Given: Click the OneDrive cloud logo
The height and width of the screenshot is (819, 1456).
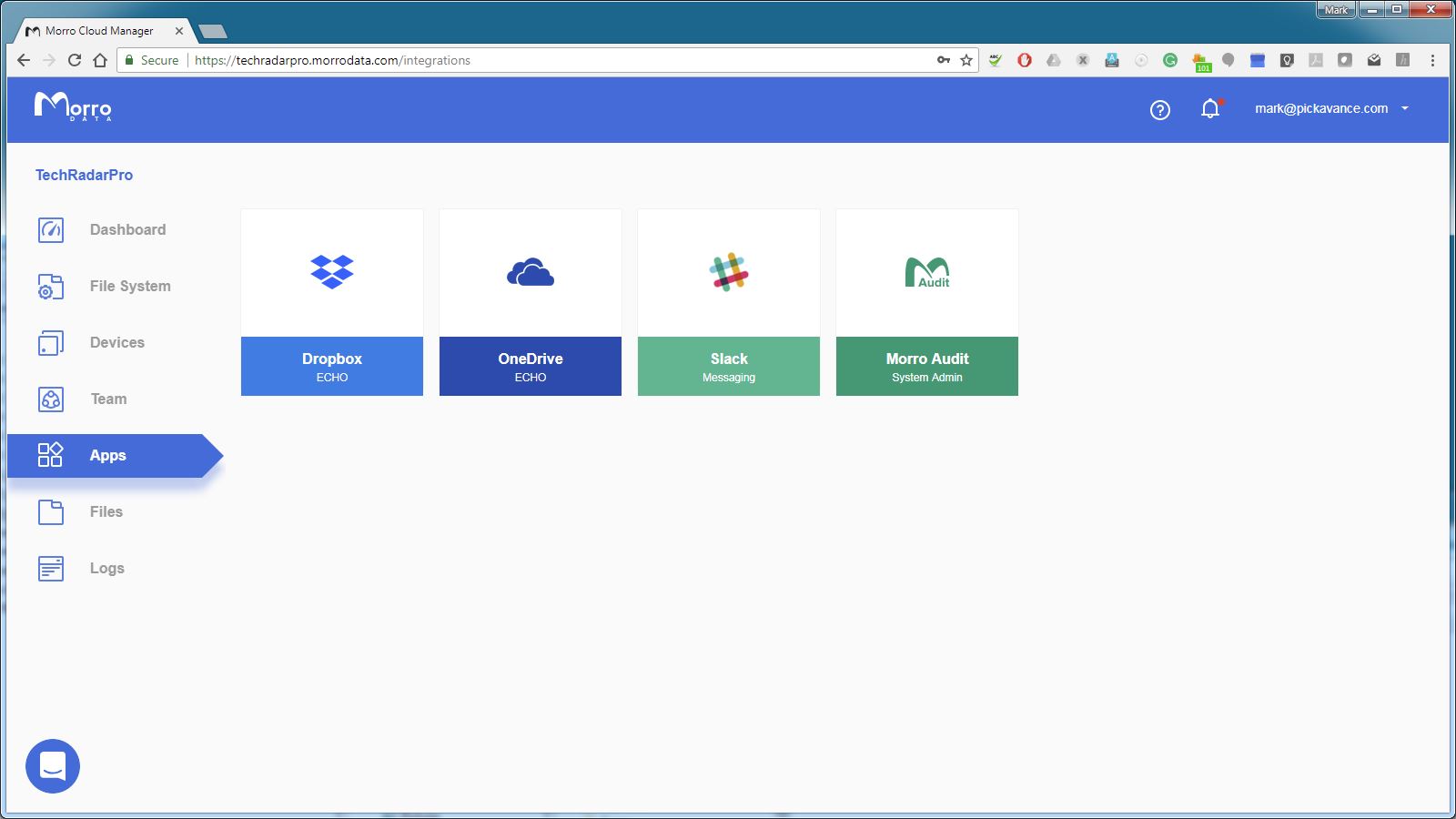Looking at the screenshot, I should click(x=531, y=273).
